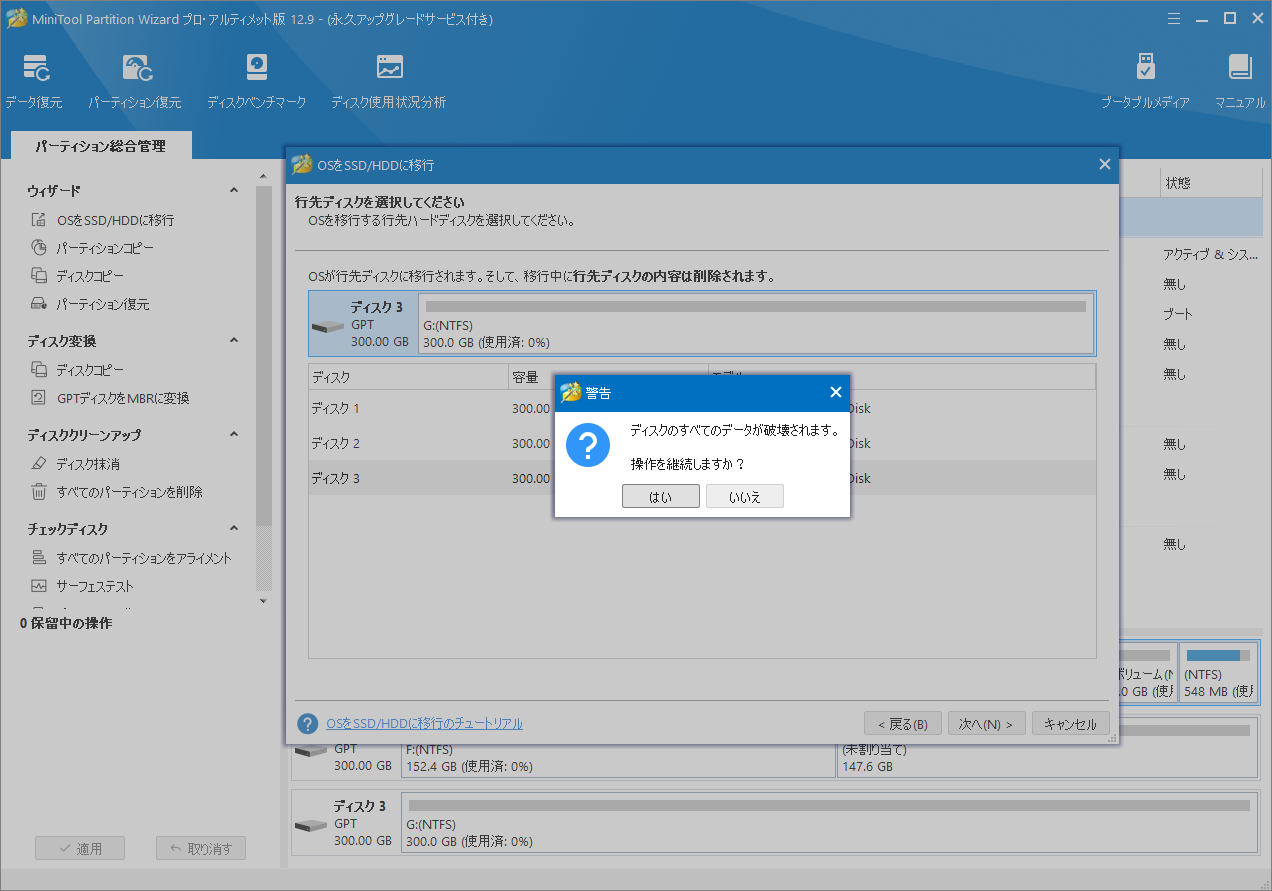Collapse the ディスク変換 section

pyautogui.click(x=234, y=341)
